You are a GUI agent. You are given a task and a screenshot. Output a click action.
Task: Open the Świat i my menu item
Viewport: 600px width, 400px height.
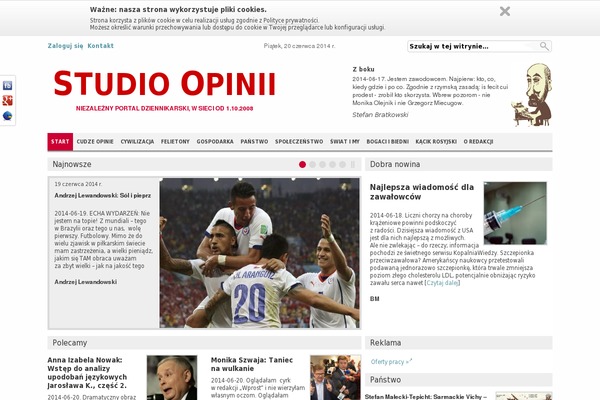click(345, 142)
